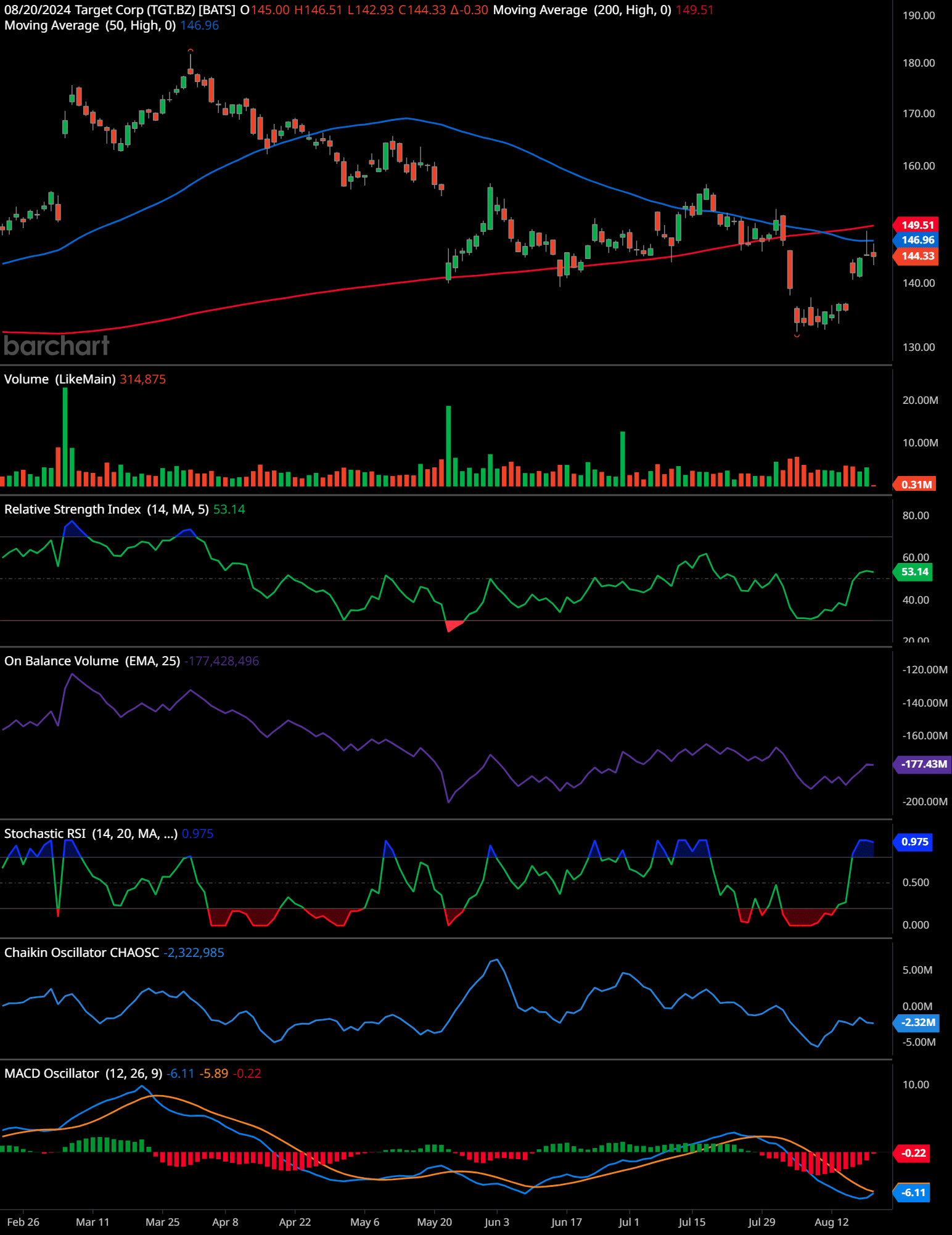The image size is (952, 1235).
Task: Click the Mar 25 date axis label
Action: pos(163,1222)
